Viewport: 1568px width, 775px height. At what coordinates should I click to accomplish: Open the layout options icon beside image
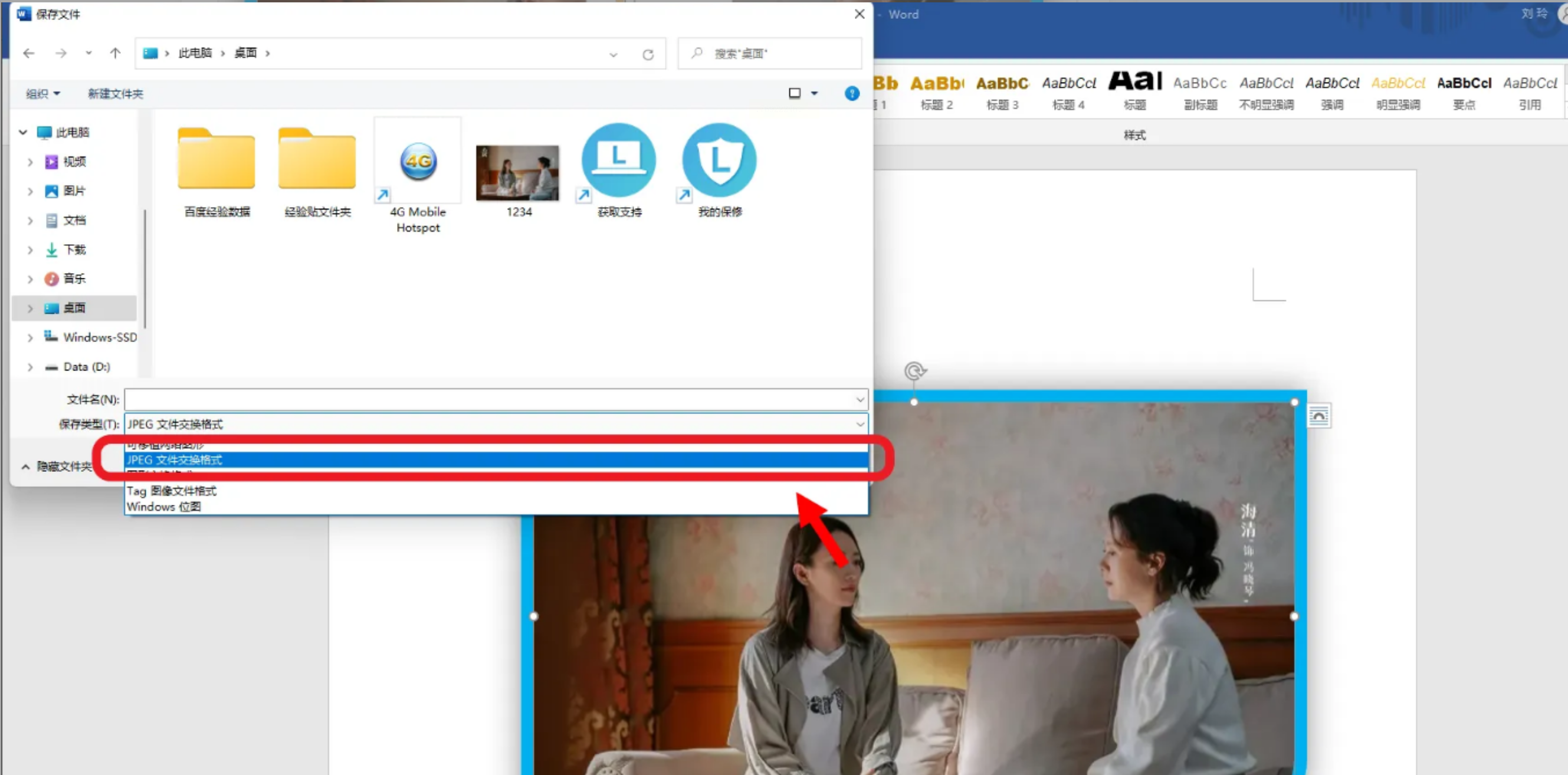[x=1318, y=416]
